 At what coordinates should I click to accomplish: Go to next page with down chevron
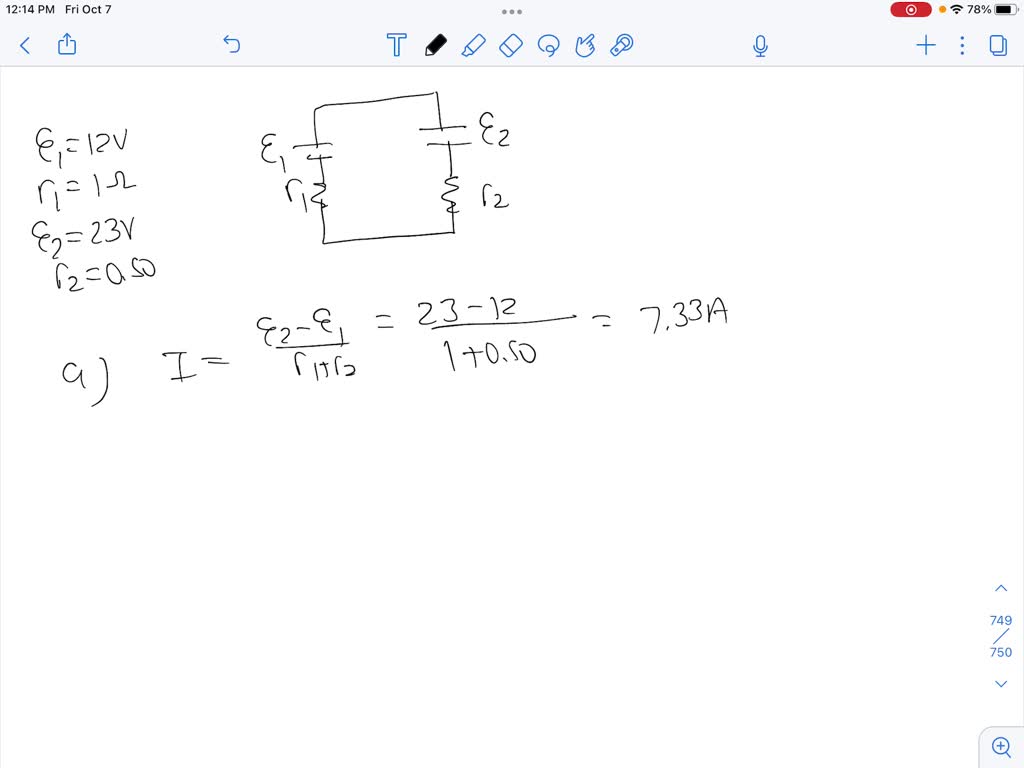tap(1001, 683)
